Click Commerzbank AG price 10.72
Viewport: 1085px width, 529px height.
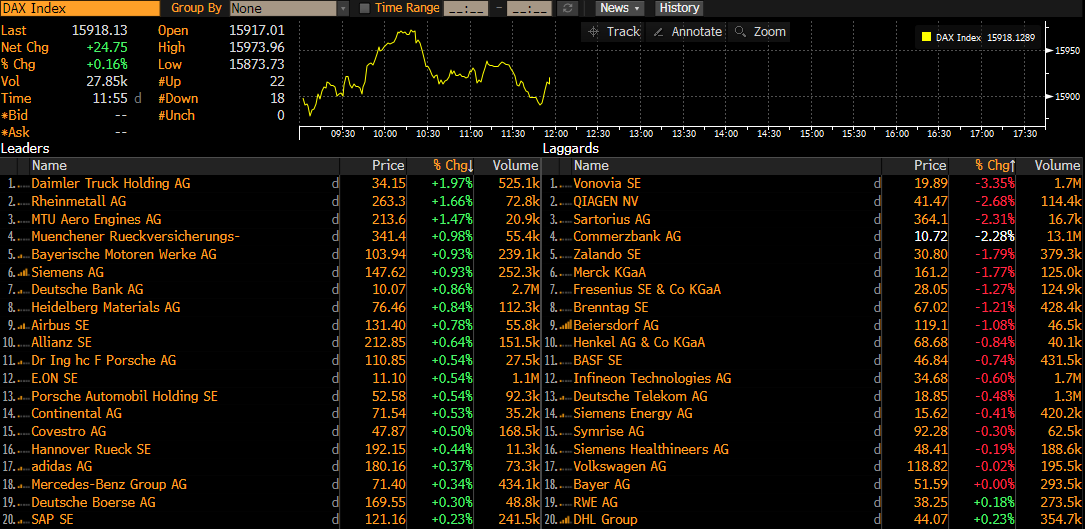(x=930, y=237)
